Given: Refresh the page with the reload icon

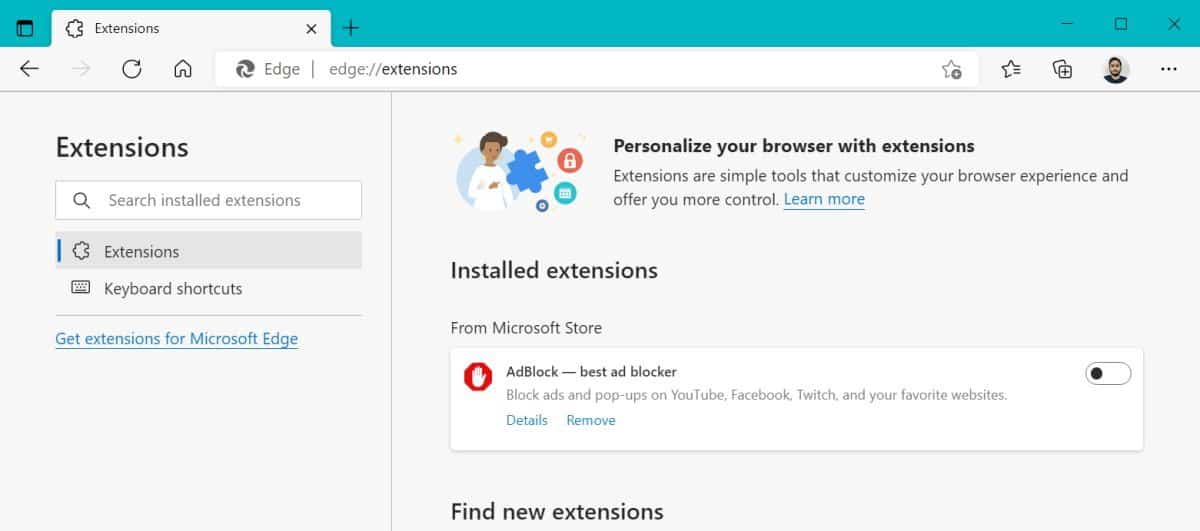Looking at the screenshot, I should (x=131, y=69).
